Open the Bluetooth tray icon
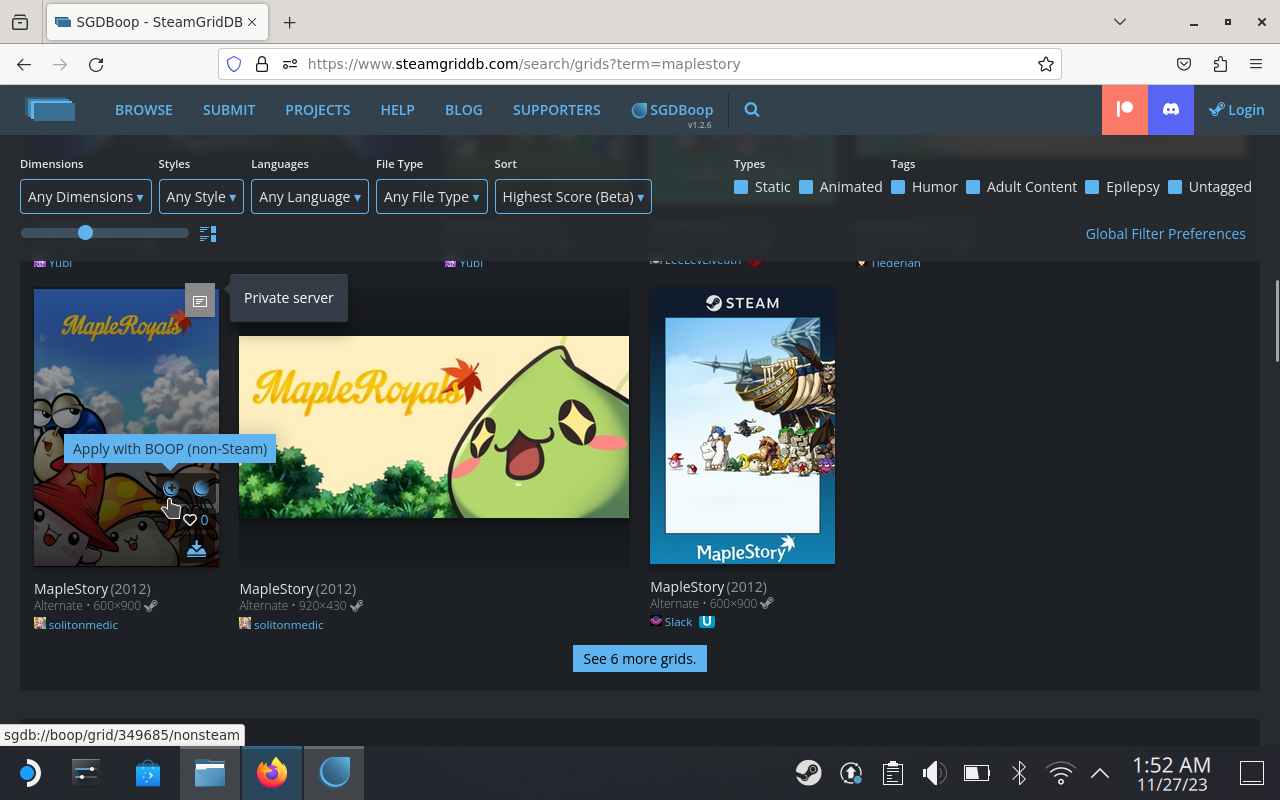 click(x=1019, y=773)
